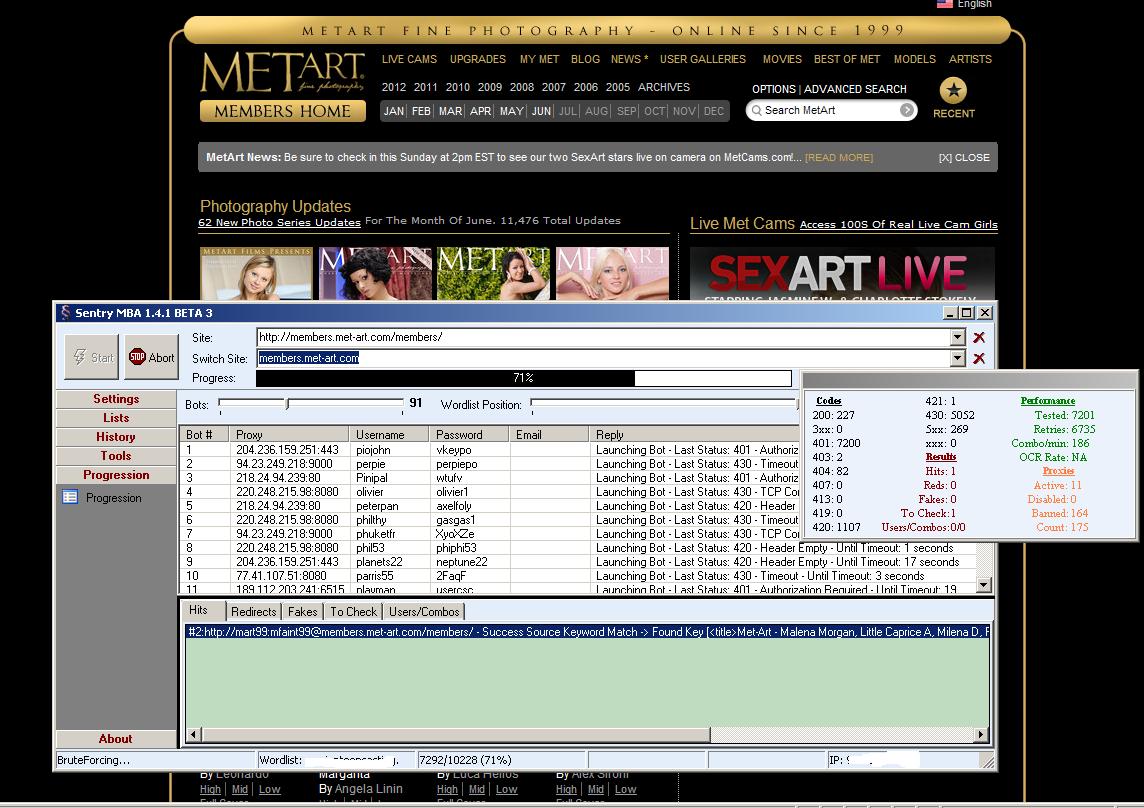Click the search go arrow in Search MetArt
This screenshot has height=808, width=1144.
click(x=907, y=110)
